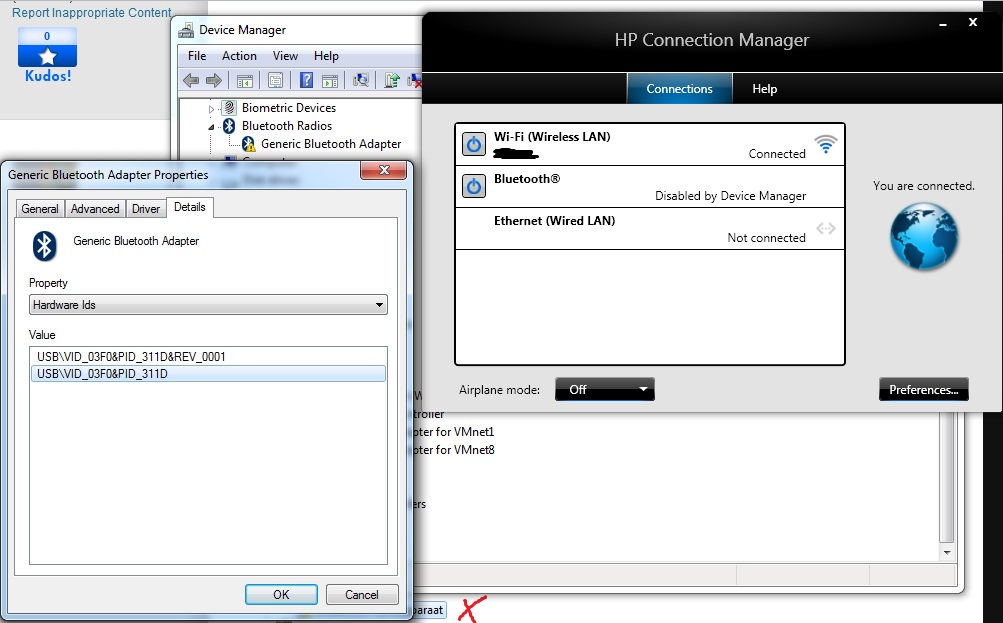The height and width of the screenshot is (623, 1003).
Task: Click the Wi-Fi signal strength icon
Action: point(826,144)
